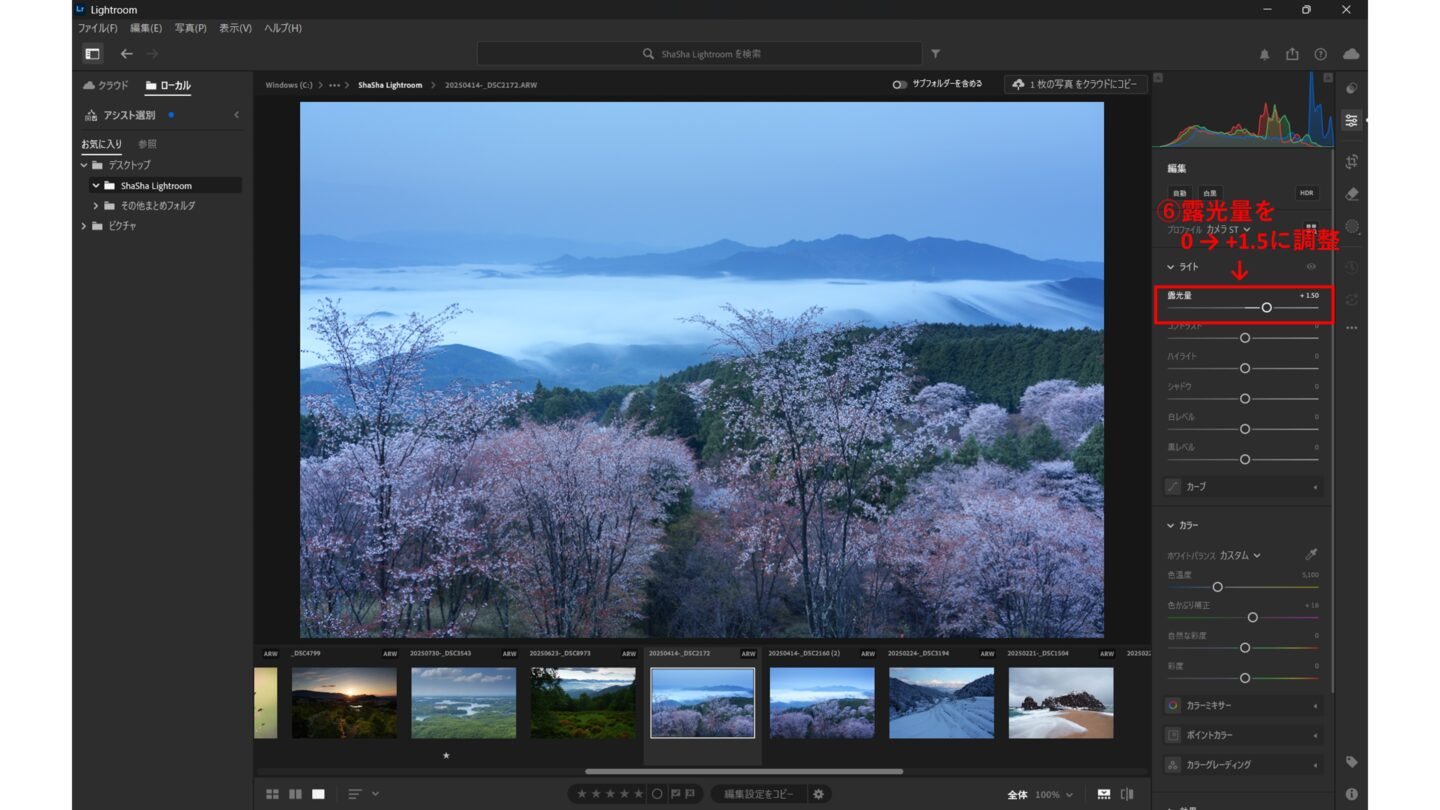The width and height of the screenshot is (1440, 810).
Task: Click the notifications bell icon
Action: pyautogui.click(x=1265, y=54)
